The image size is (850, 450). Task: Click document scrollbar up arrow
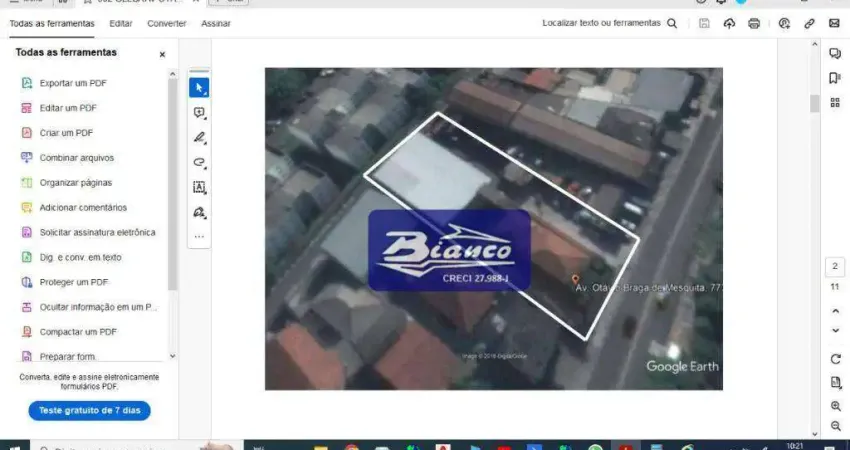point(814,44)
